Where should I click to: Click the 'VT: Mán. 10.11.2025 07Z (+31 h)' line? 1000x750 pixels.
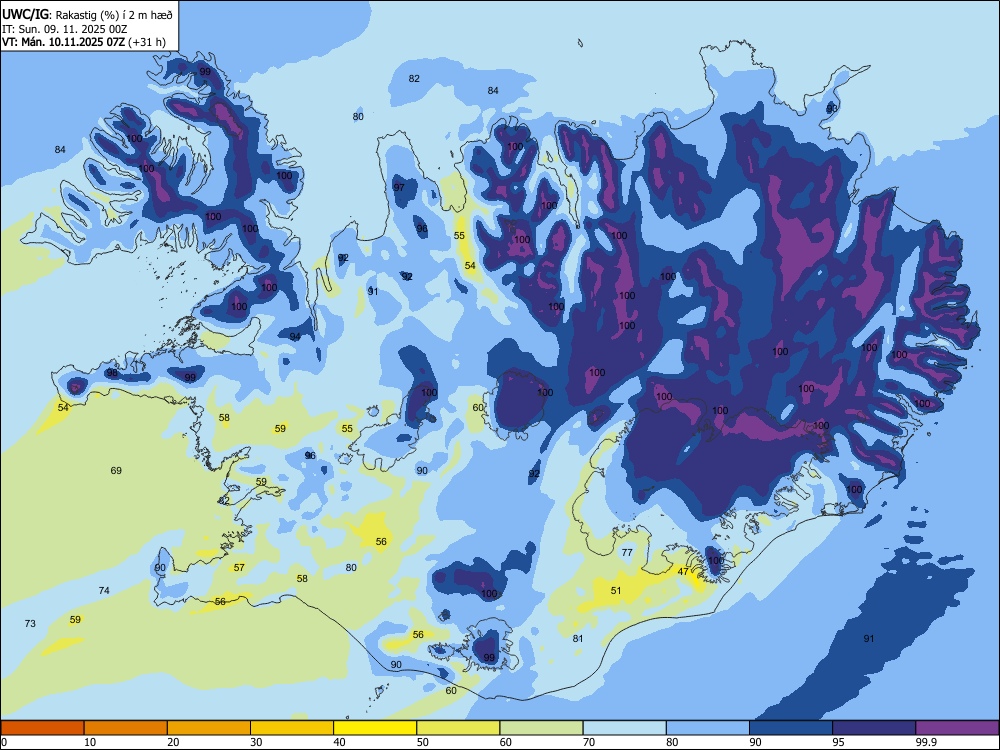84,42
